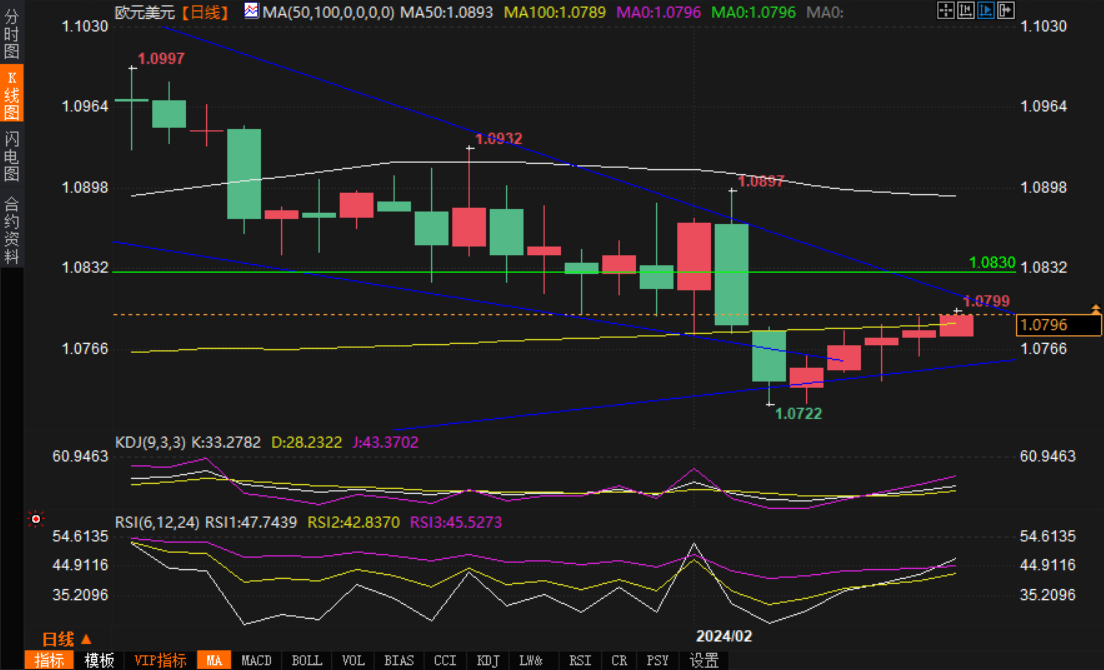
Task: Open the 日线 period dropdown
Action: point(66,639)
